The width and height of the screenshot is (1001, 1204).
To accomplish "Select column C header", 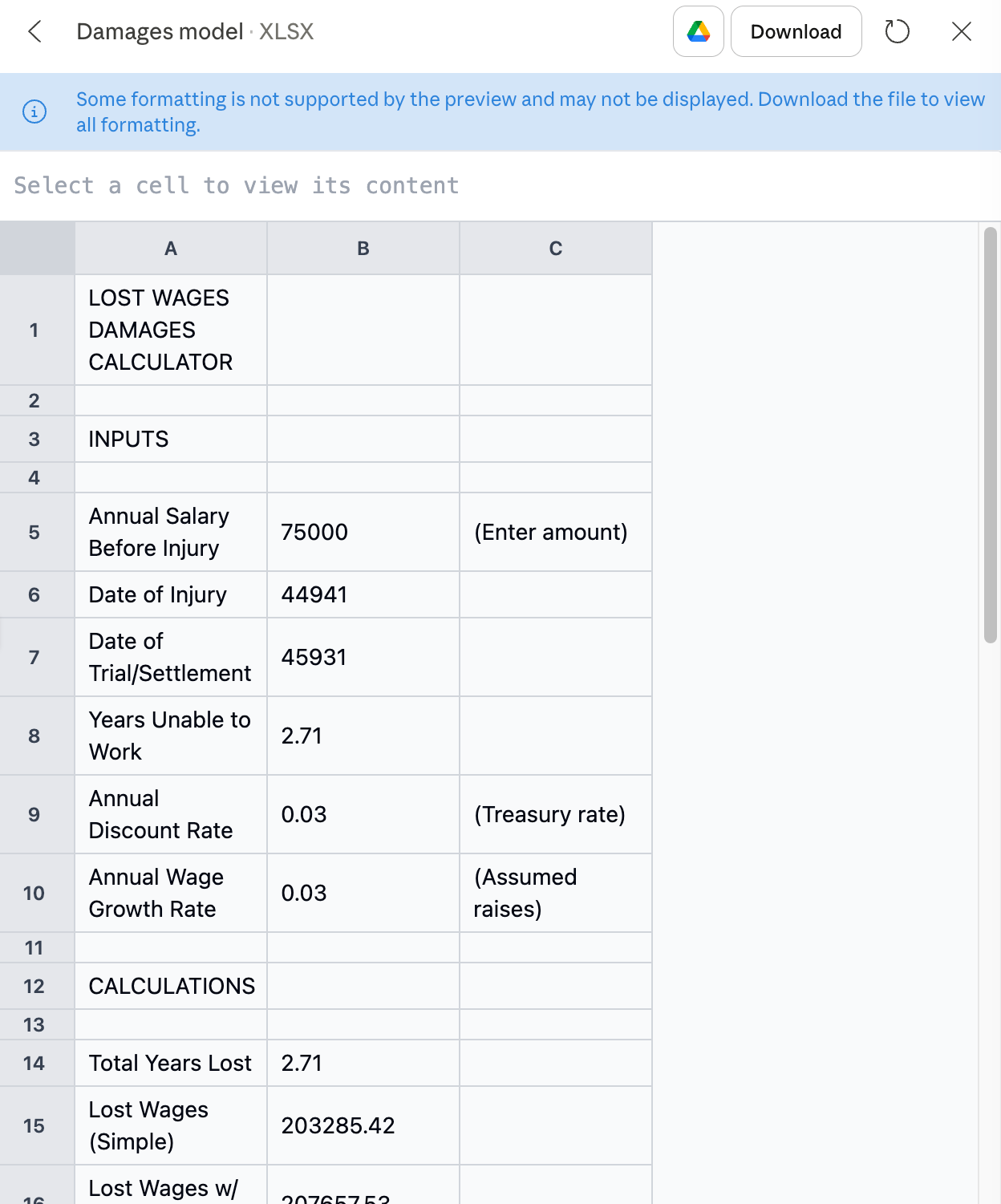I will (x=556, y=249).
